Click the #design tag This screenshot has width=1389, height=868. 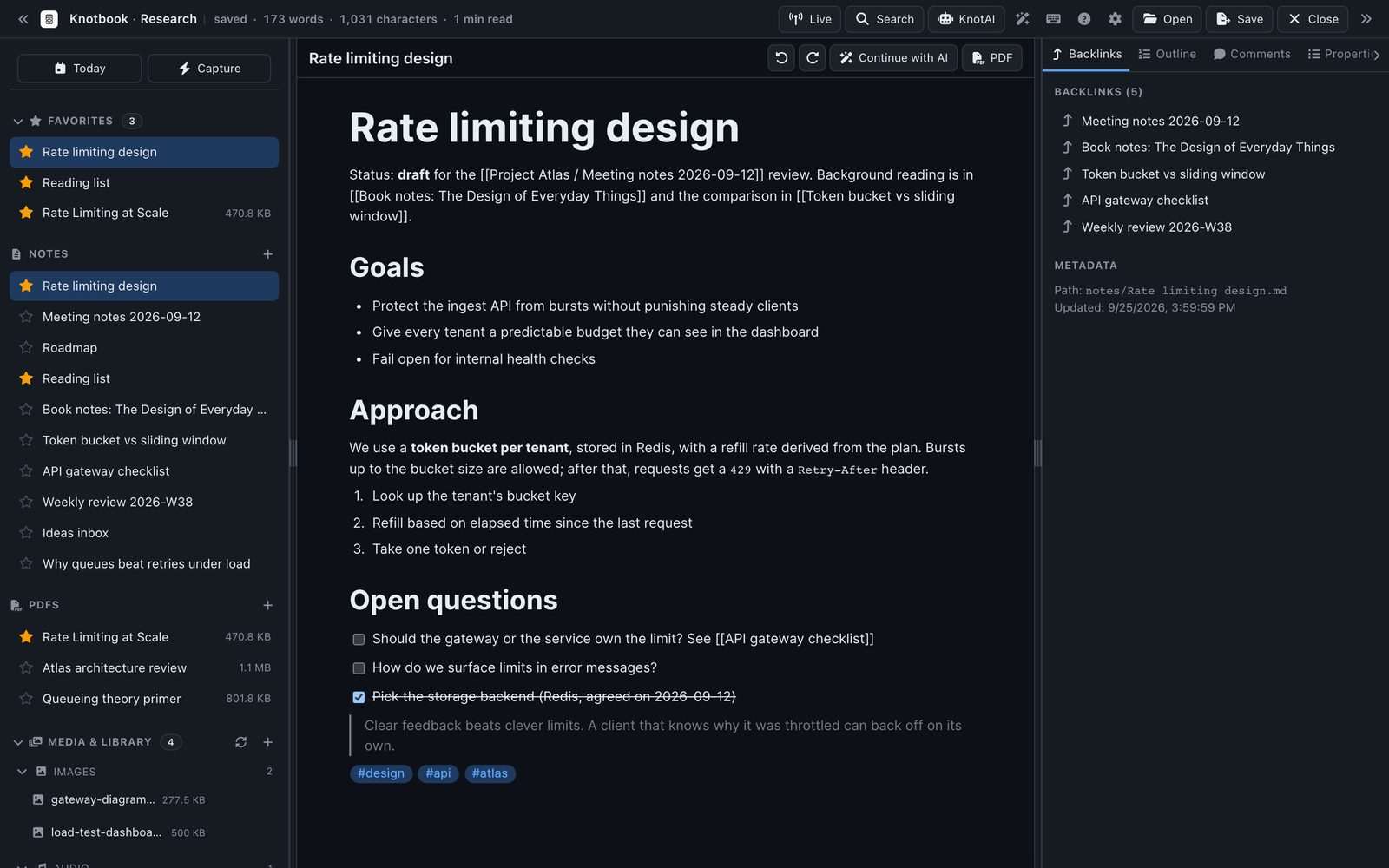pos(381,773)
